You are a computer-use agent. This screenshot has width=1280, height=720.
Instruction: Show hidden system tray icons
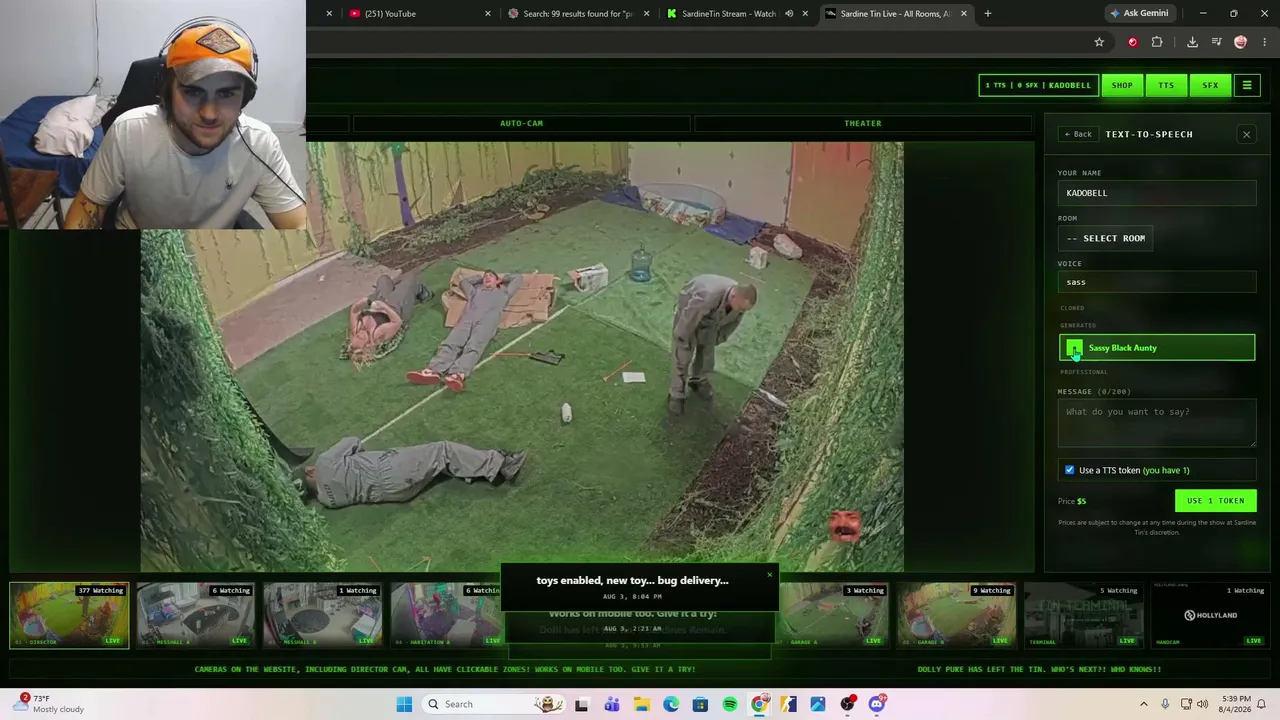tap(1144, 704)
